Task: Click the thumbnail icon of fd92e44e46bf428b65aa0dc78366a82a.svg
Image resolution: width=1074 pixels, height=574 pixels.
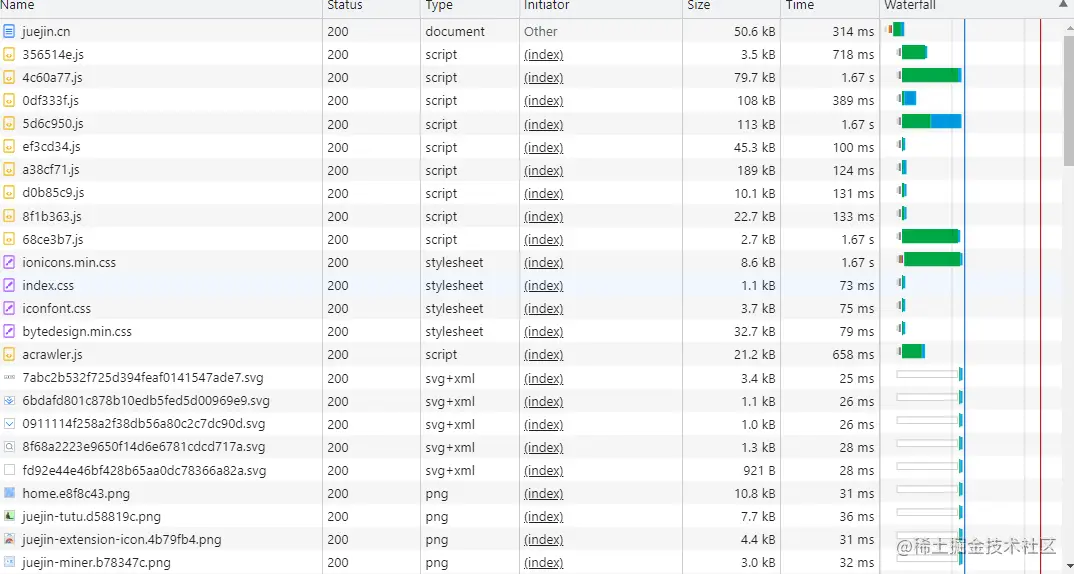Action: pyautogui.click(x=9, y=471)
